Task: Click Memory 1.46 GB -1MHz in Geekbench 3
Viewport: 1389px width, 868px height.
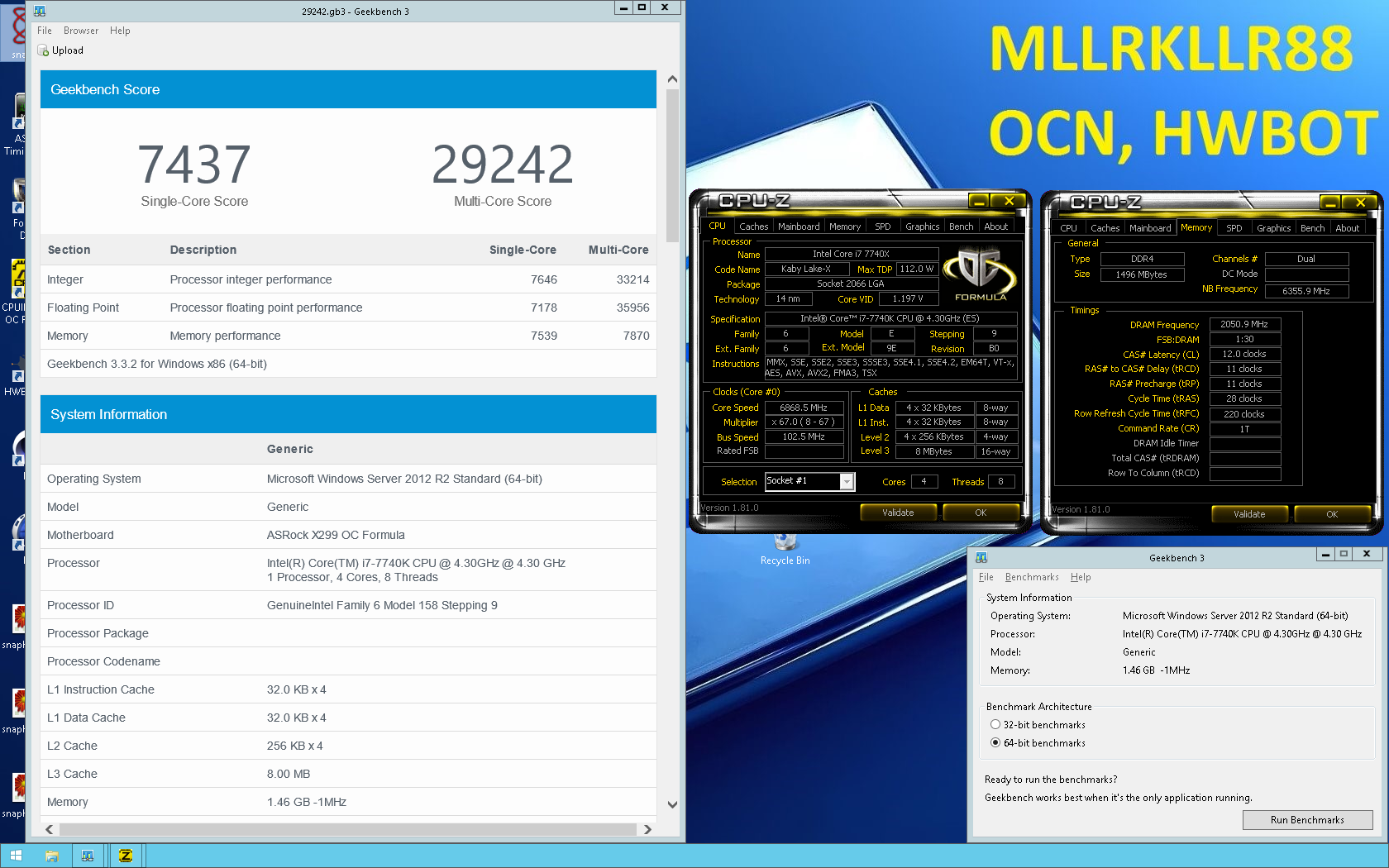Action: (x=1156, y=670)
